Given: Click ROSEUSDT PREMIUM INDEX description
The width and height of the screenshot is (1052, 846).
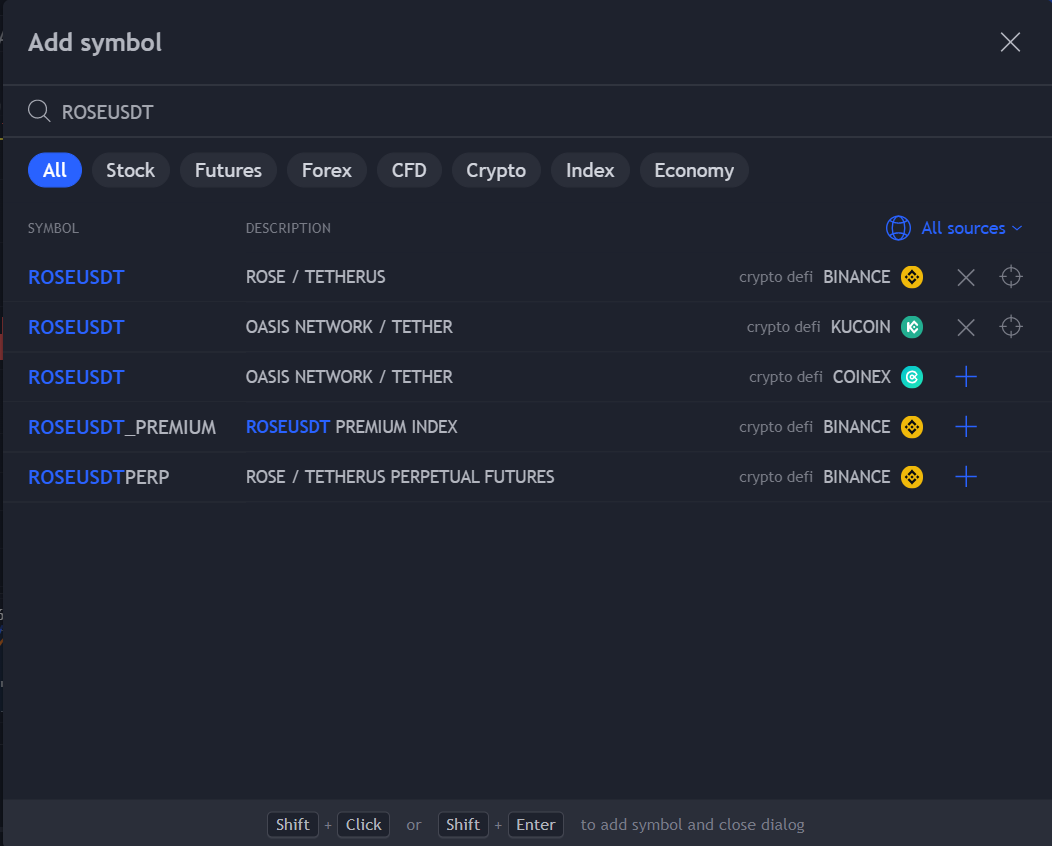Looking at the screenshot, I should point(352,427).
